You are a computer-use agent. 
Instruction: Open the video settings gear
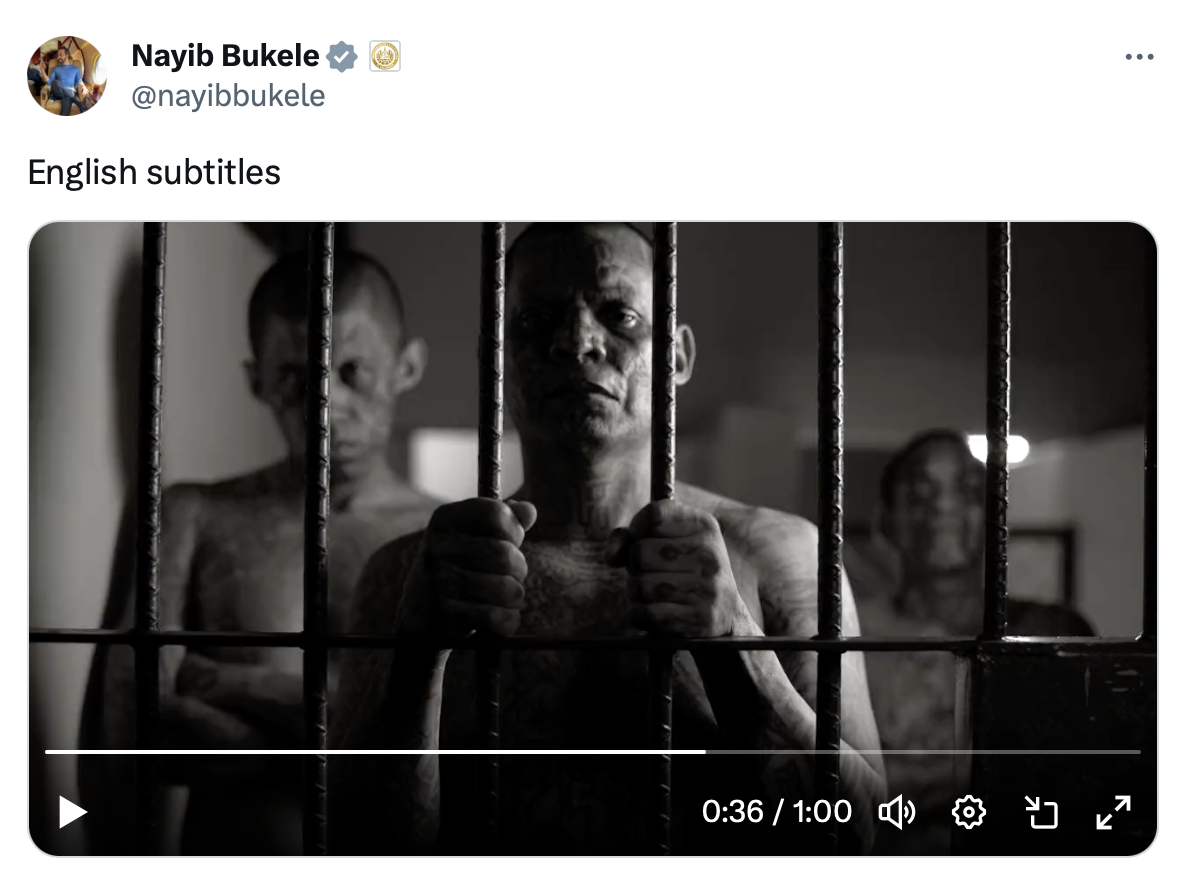coord(969,812)
